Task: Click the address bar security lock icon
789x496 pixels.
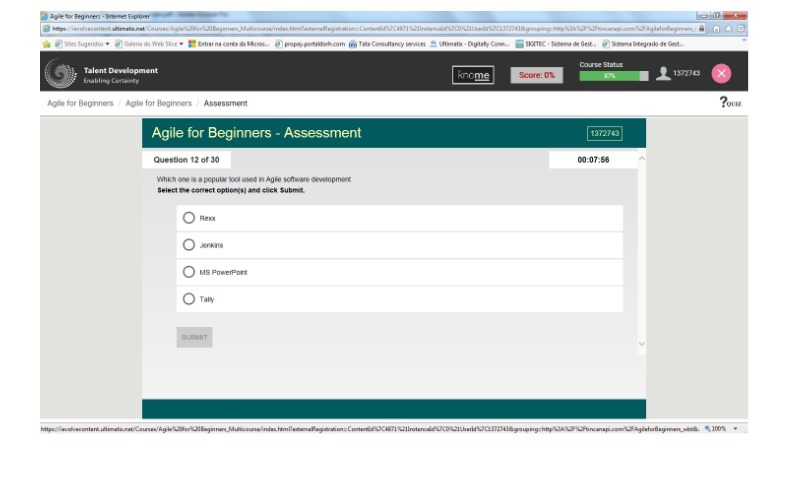Action: pos(701,29)
